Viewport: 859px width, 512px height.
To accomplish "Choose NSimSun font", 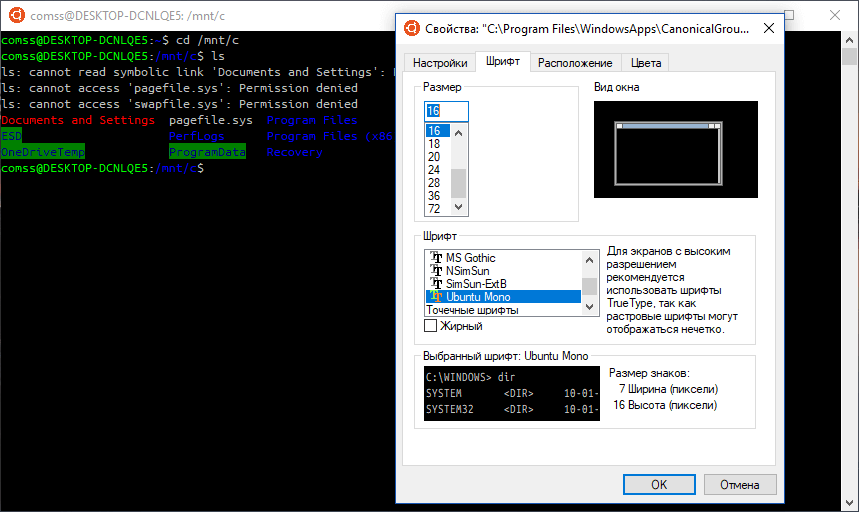I will [503, 271].
